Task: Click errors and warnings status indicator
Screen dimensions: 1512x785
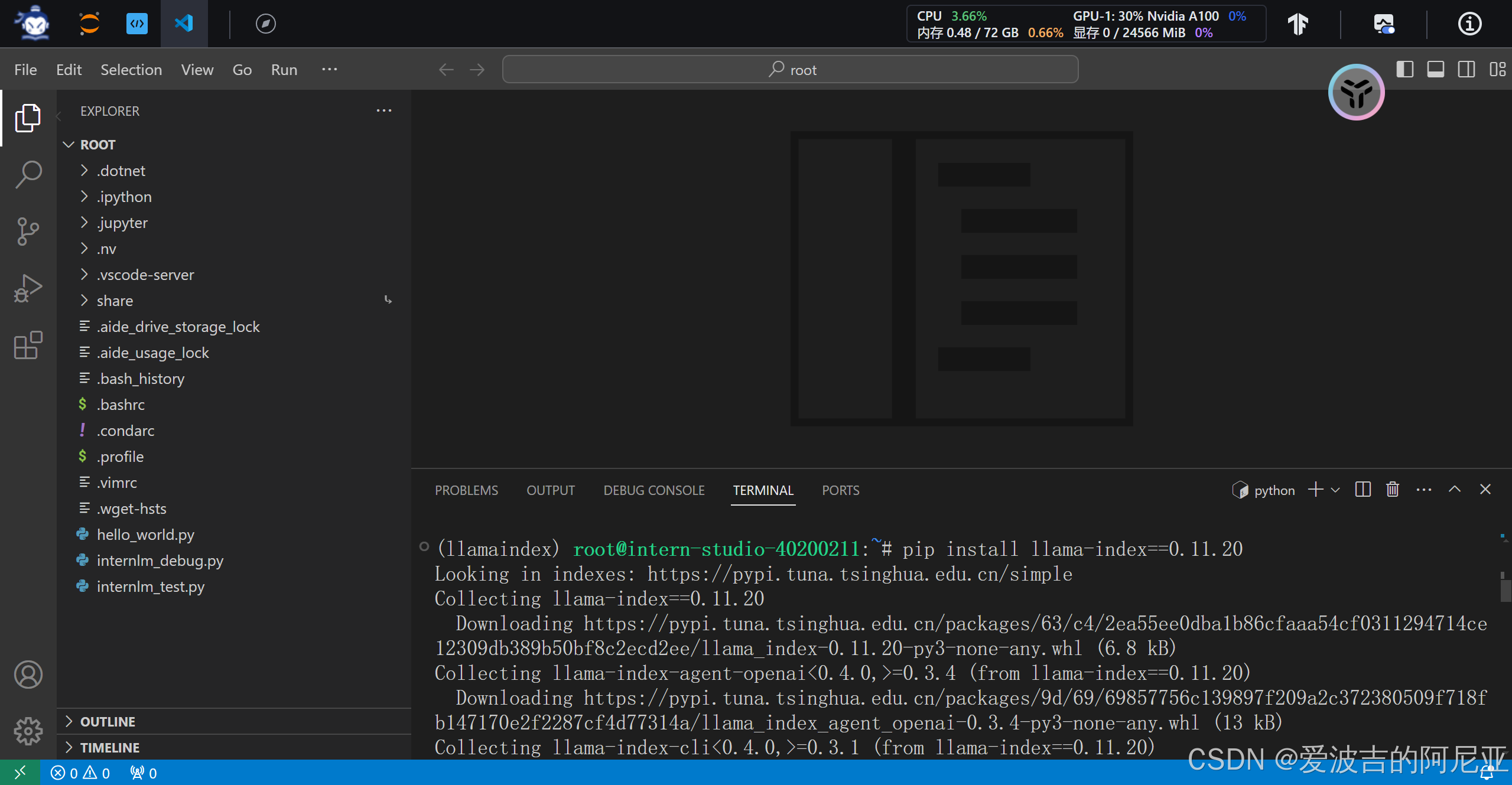Action: tap(80, 773)
